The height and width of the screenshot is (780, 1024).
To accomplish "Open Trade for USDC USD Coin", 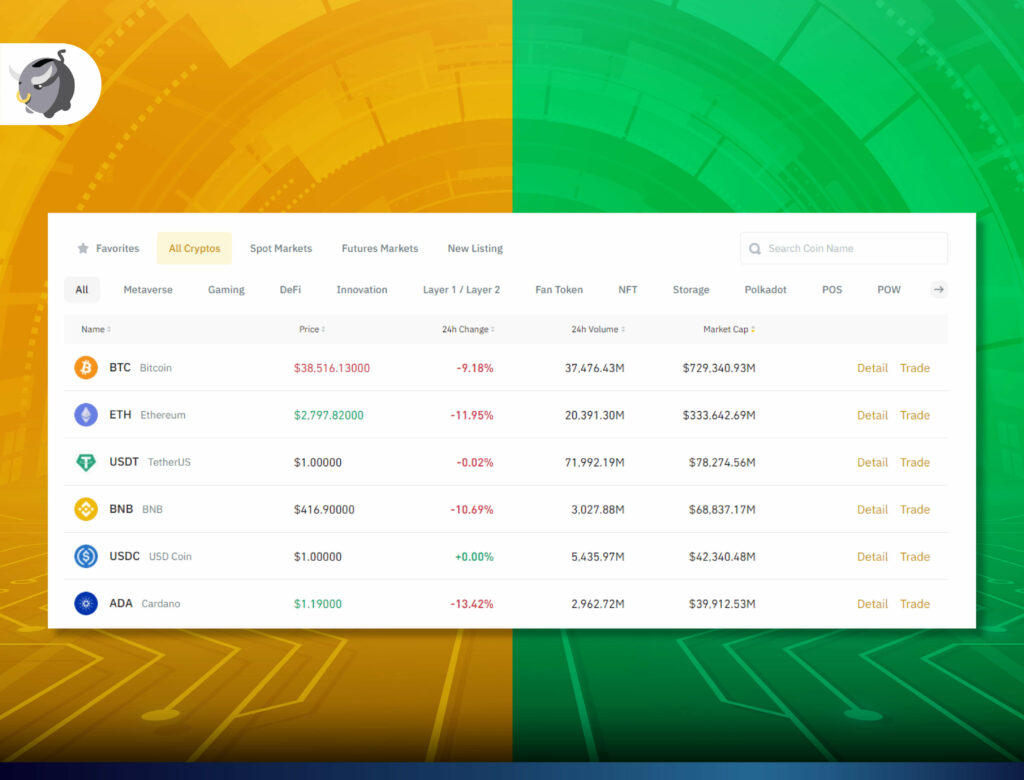I will [x=914, y=557].
